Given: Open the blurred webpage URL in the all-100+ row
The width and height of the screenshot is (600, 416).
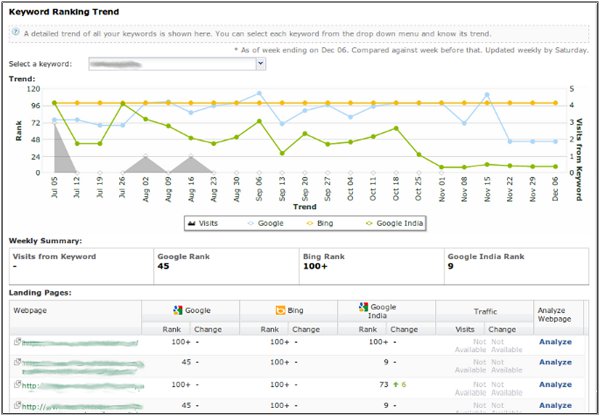Looking at the screenshot, I should point(80,343).
